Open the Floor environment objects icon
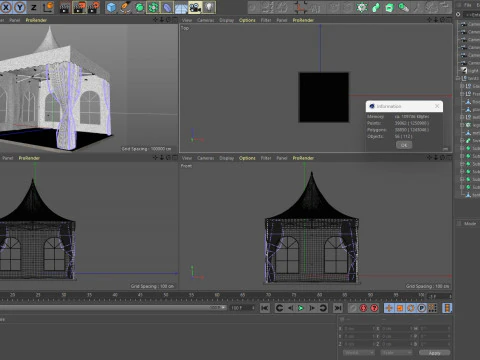Viewport: 480px width, 360px height. click(181, 7)
